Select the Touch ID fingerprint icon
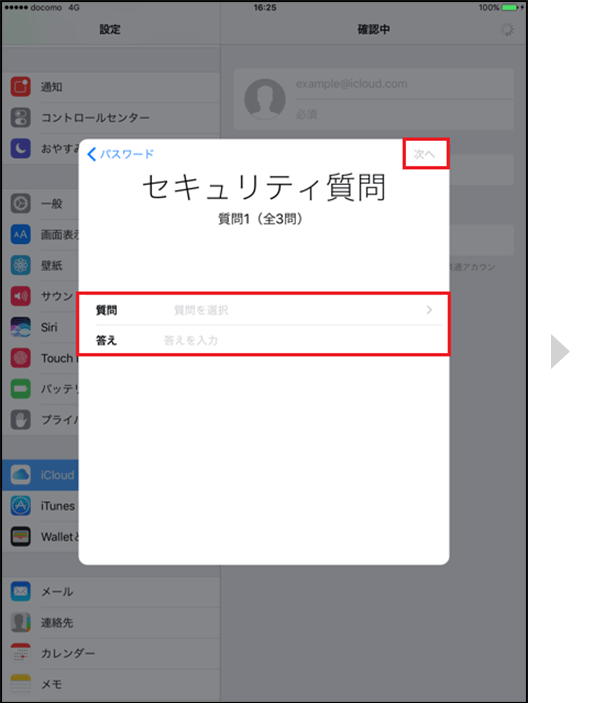The image size is (596, 703). 21,358
